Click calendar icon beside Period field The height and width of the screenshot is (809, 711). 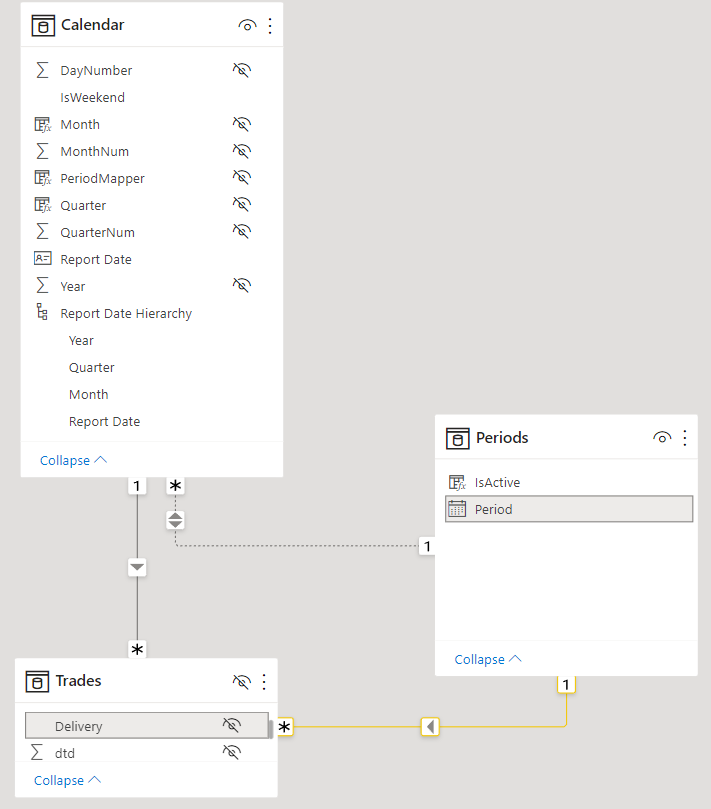[x=457, y=509]
